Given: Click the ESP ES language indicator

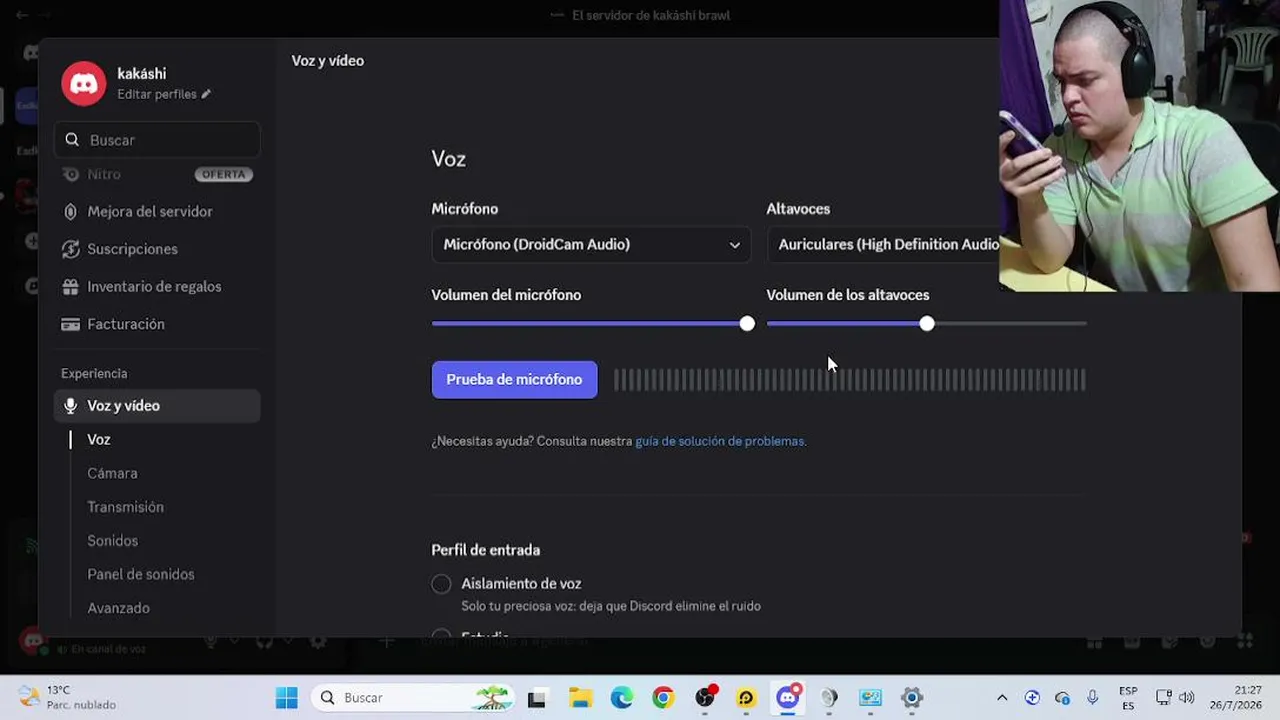Looking at the screenshot, I should 1128,698.
